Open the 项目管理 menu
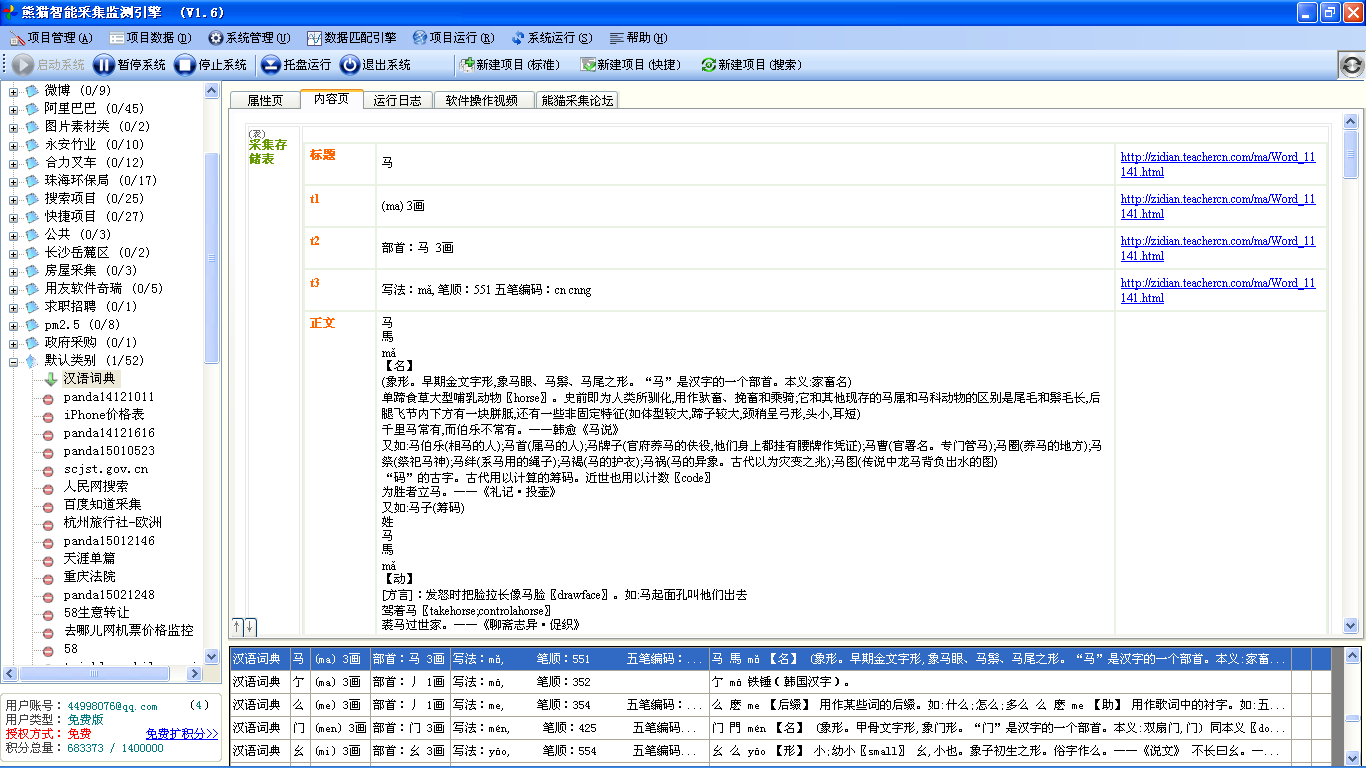The height and width of the screenshot is (768, 1366). pos(51,38)
